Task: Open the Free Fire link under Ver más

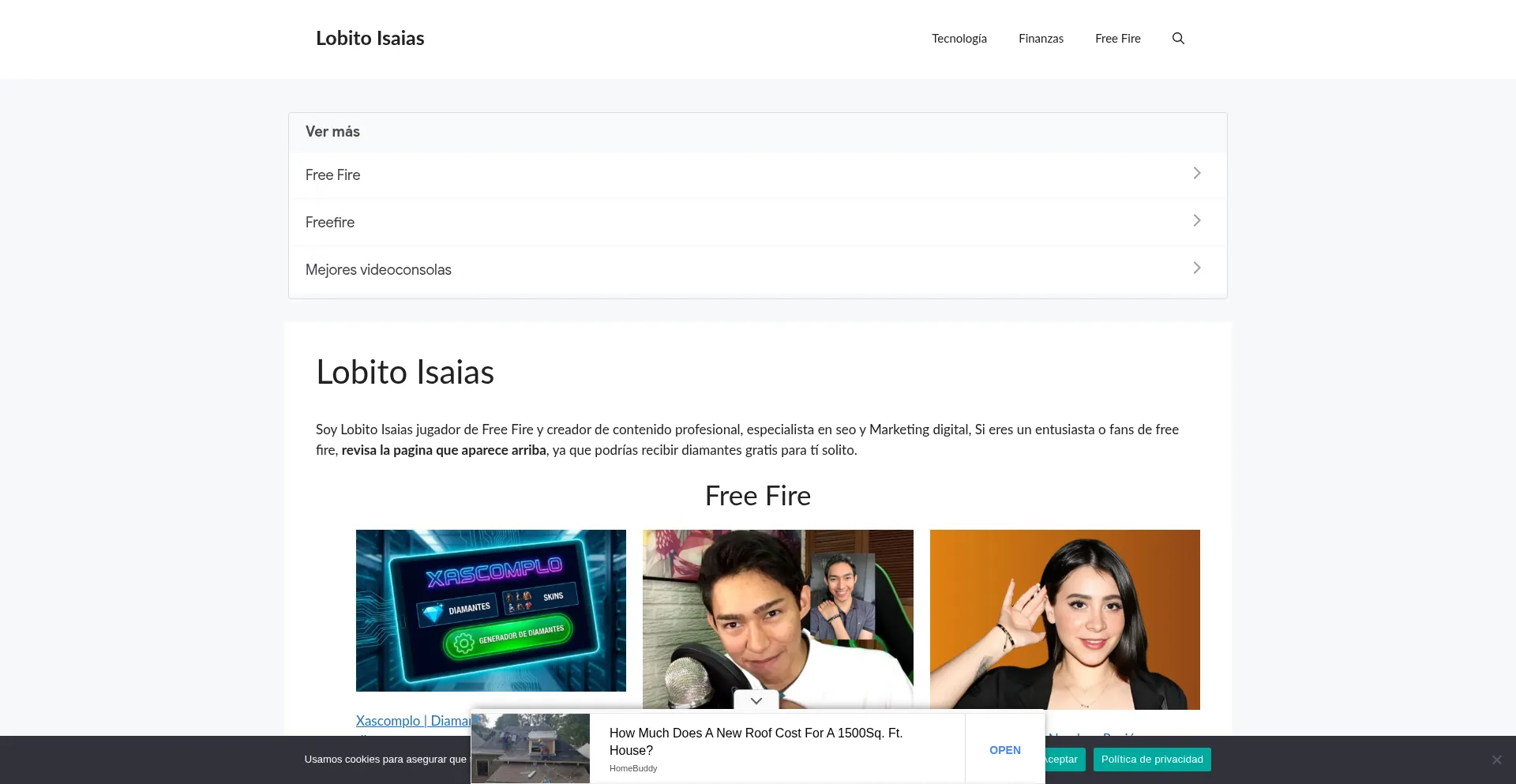Action: click(x=332, y=175)
